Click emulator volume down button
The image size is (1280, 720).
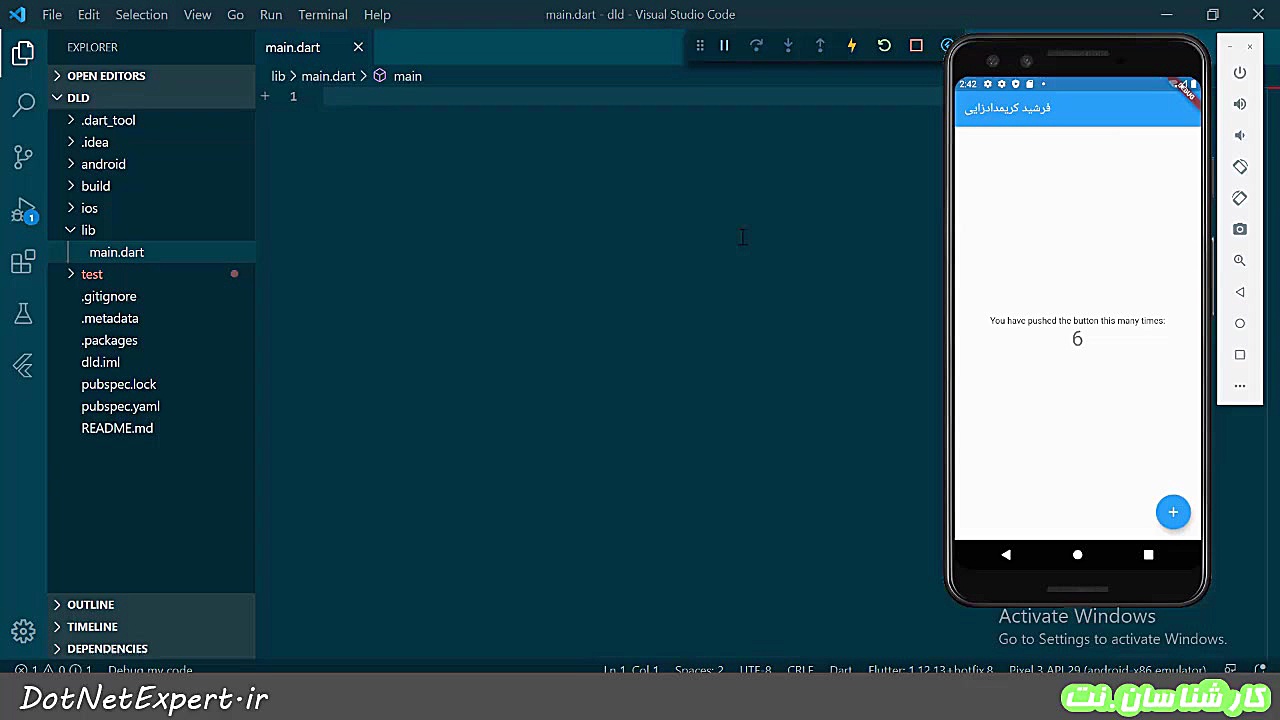(1240, 135)
